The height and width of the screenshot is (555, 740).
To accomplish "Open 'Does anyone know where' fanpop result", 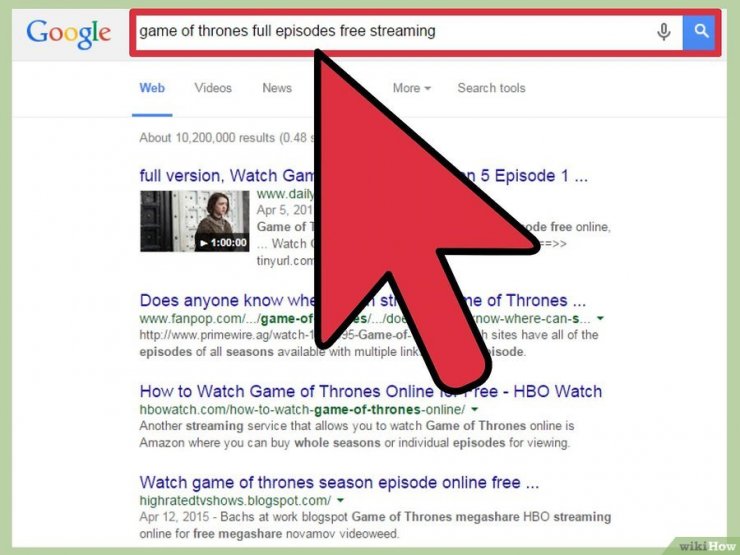I will tap(362, 301).
